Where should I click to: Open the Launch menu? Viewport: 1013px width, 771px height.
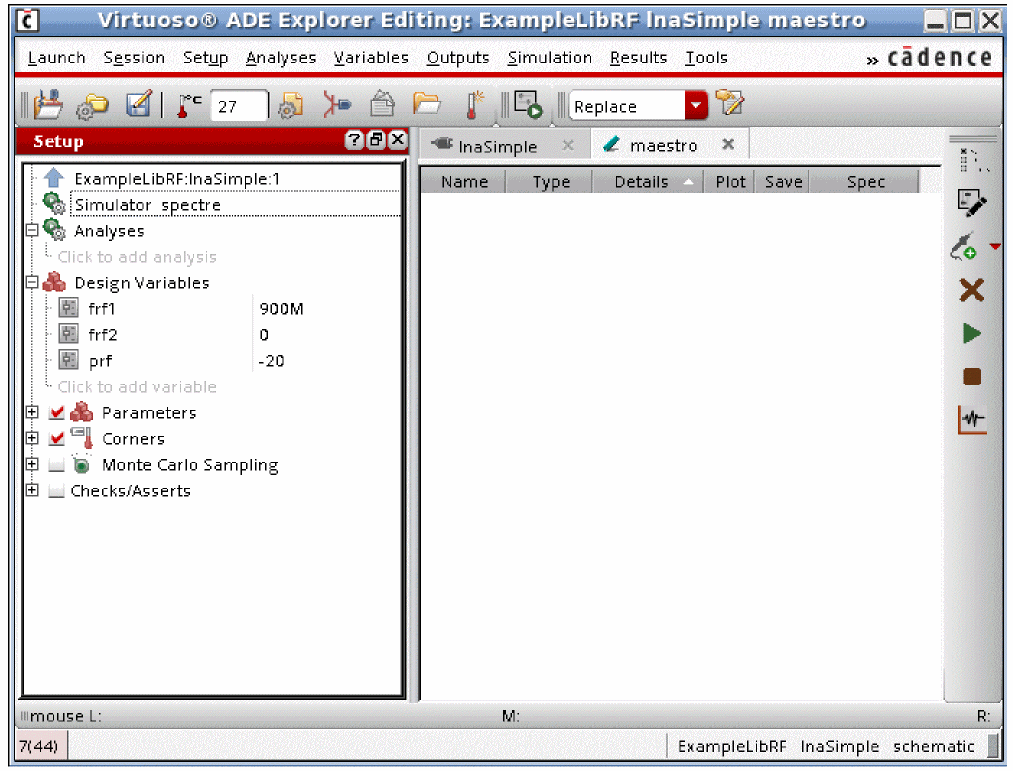56,58
